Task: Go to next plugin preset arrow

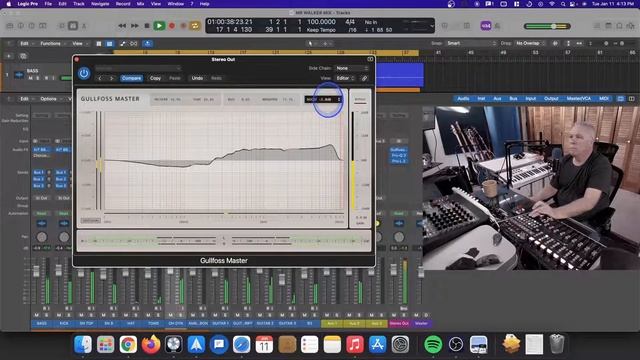Action: click(111, 78)
